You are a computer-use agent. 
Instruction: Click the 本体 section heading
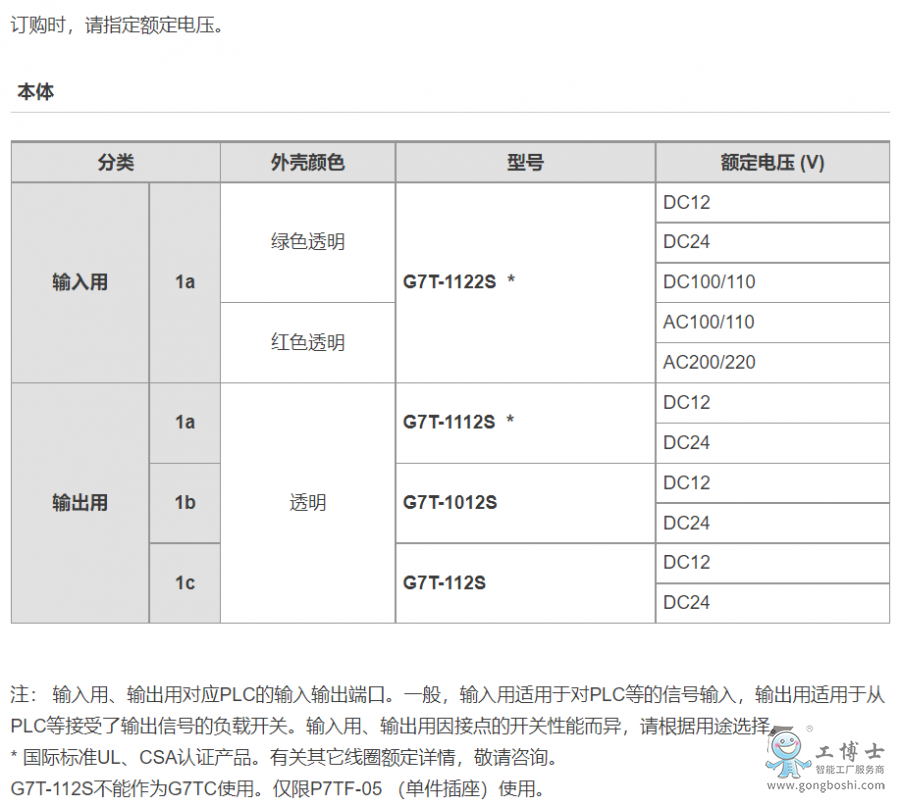(36, 90)
